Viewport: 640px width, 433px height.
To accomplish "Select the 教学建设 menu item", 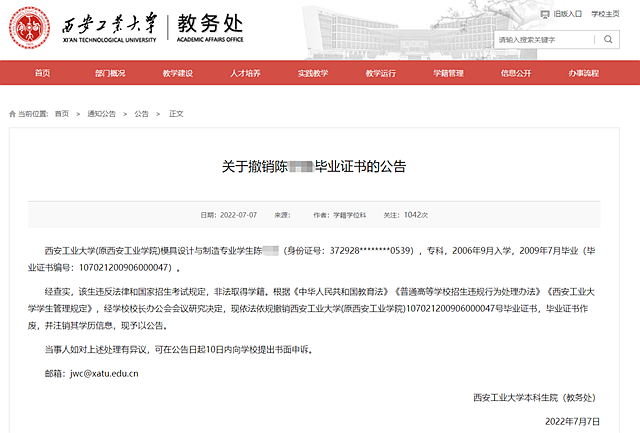I will [178, 73].
